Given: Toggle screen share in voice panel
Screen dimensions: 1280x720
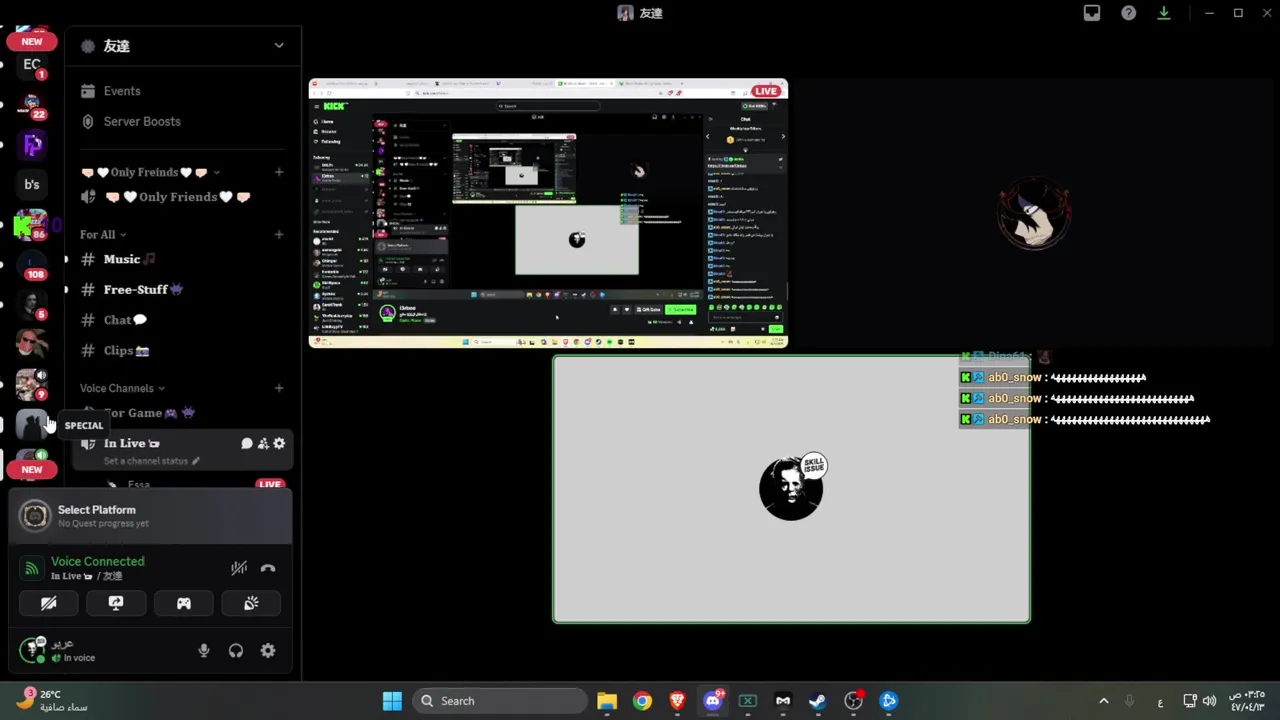Looking at the screenshot, I should coord(116,603).
